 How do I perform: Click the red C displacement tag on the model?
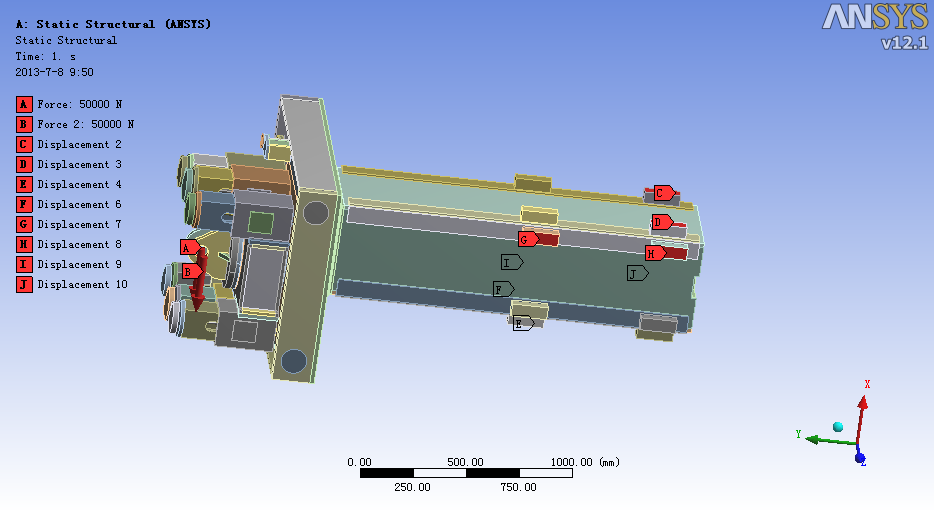pos(660,192)
